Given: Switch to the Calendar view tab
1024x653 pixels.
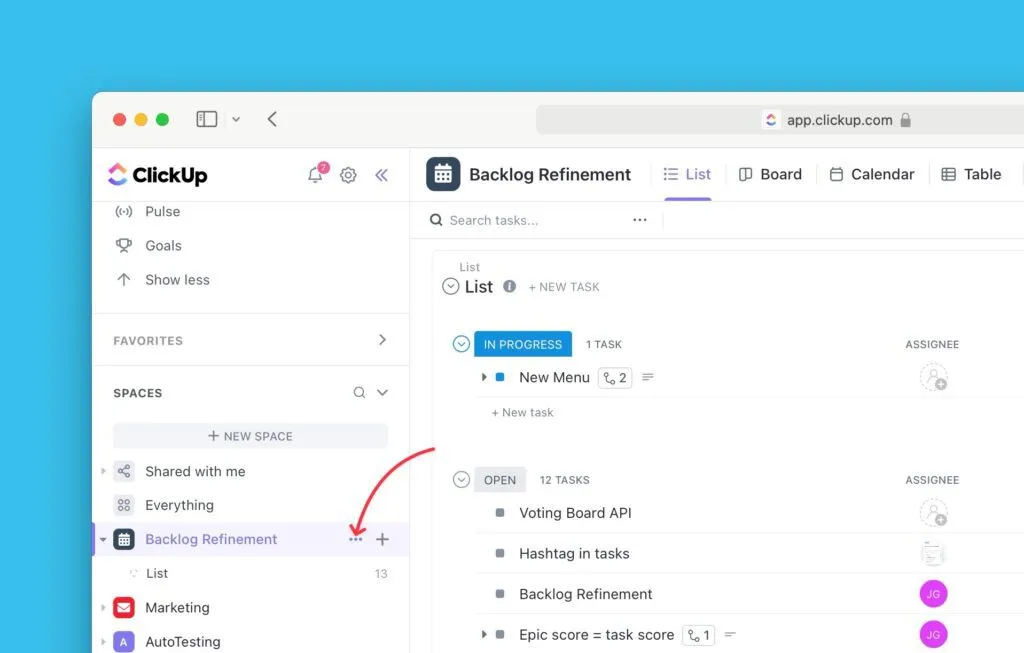Looking at the screenshot, I should click(872, 174).
